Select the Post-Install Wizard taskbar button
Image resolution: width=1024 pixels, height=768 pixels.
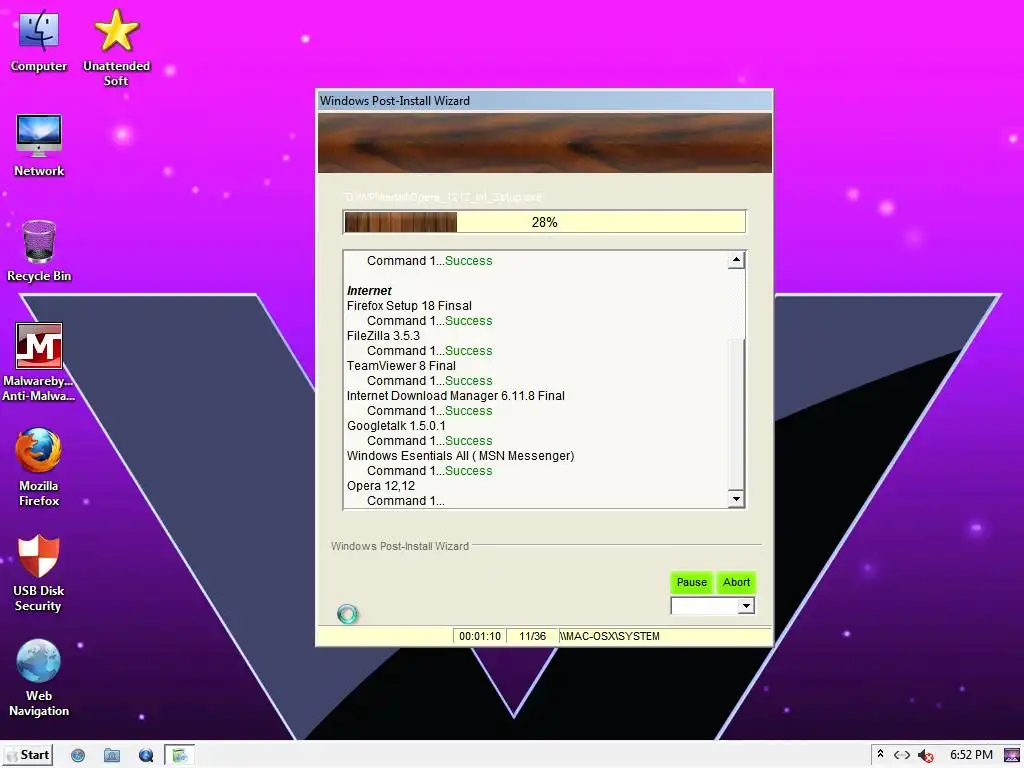point(179,756)
